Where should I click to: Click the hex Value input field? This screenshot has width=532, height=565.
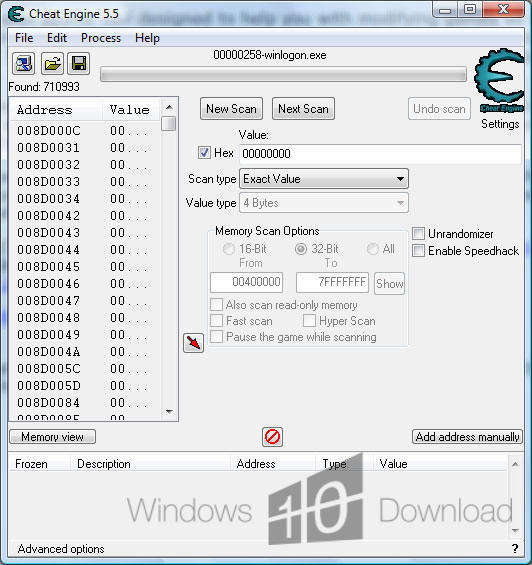[x=380, y=154]
